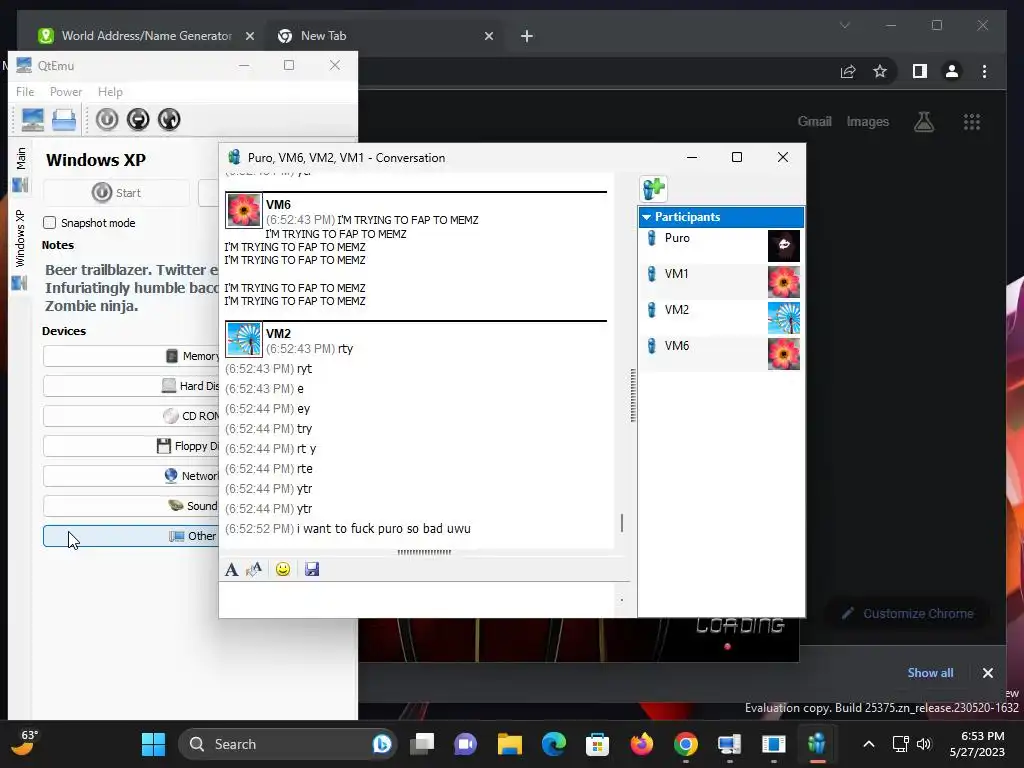Image resolution: width=1024 pixels, height=768 pixels.
Task: Open the File menu in QtEmu
Action: (25, 92)
